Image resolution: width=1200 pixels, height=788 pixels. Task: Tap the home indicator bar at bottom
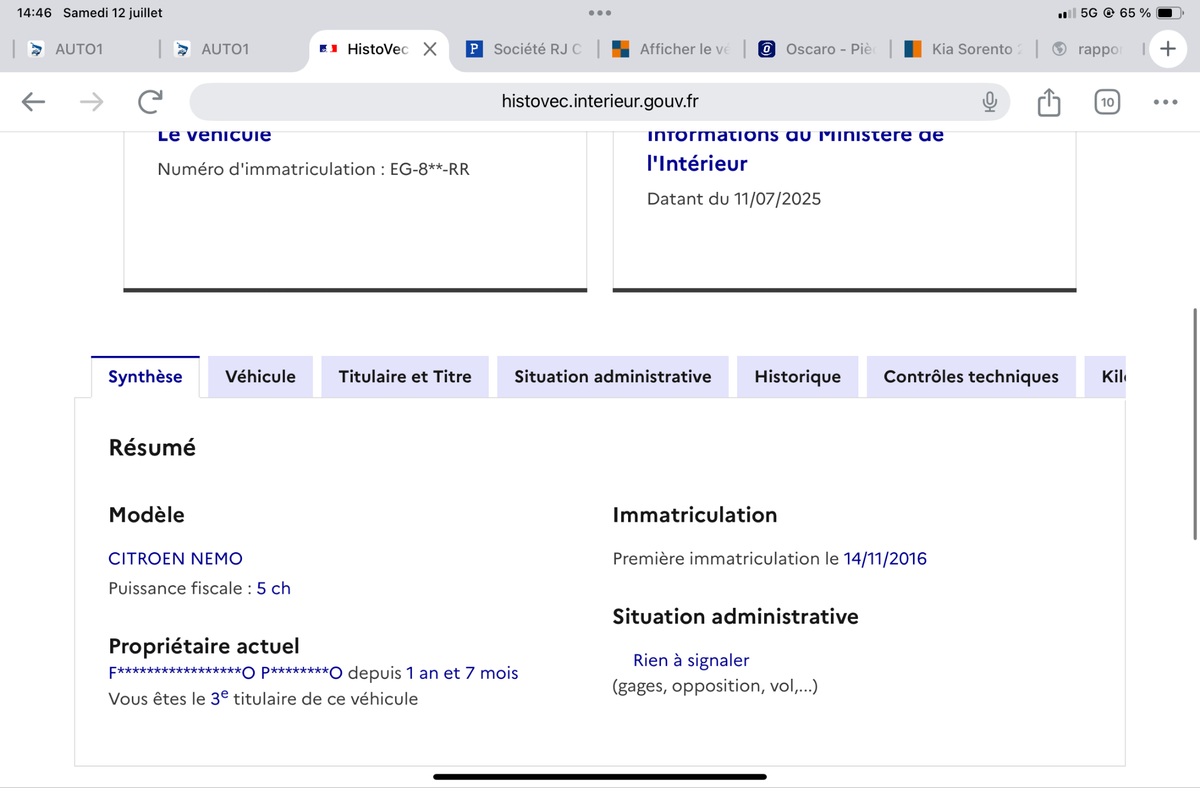(600, 776)
